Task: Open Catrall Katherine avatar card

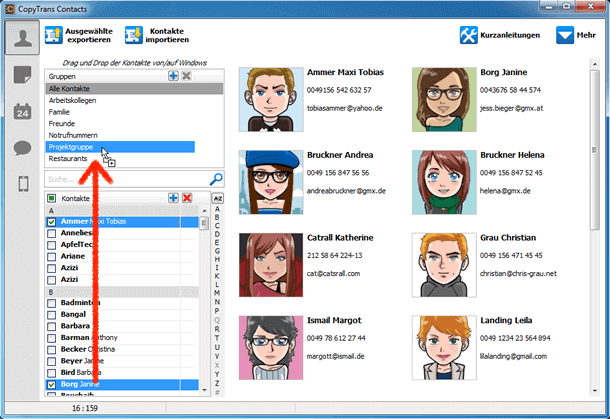Action: [271, 265]
